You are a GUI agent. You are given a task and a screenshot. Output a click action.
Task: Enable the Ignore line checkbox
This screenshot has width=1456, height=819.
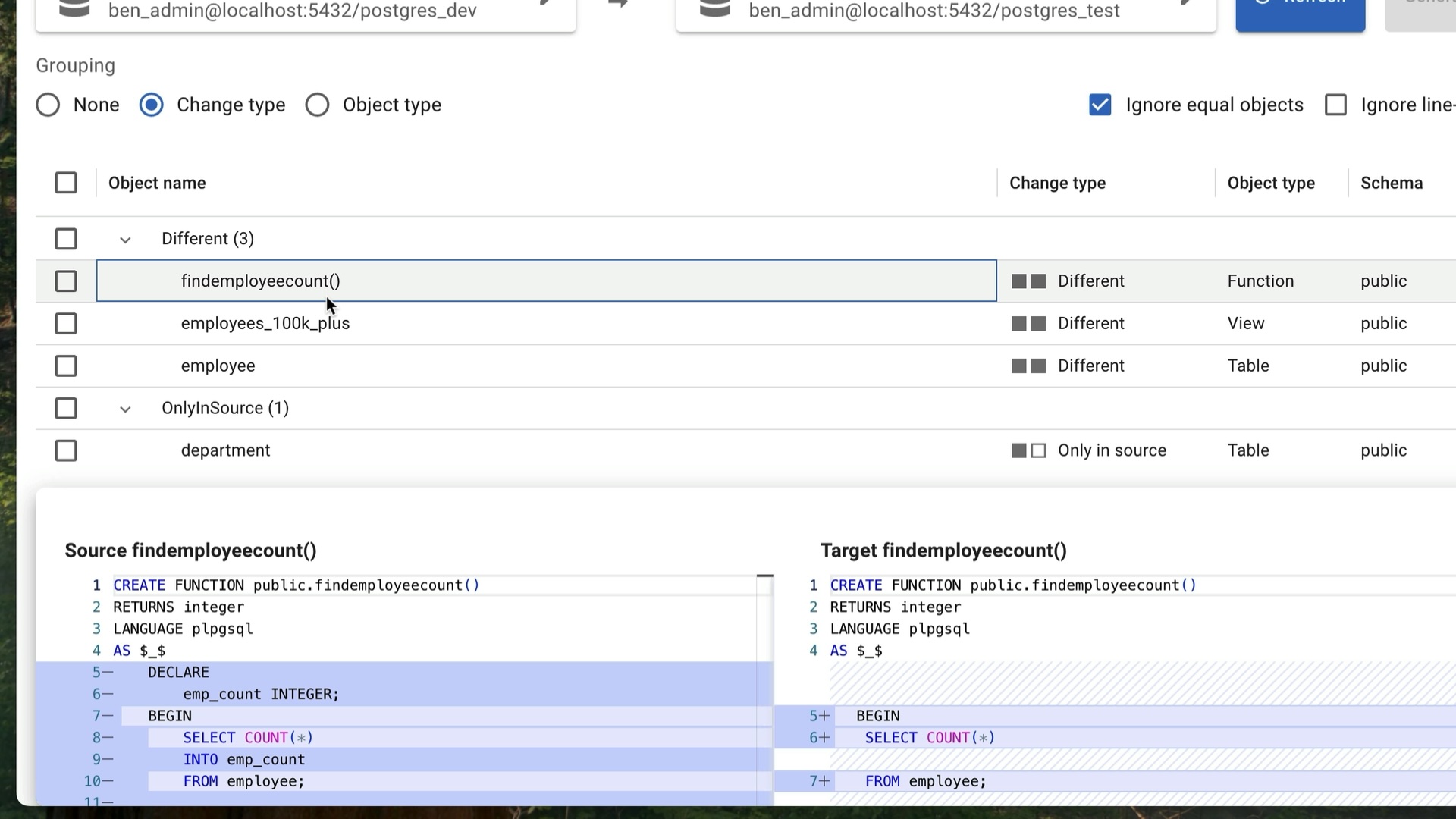[x=1335, y=105]
